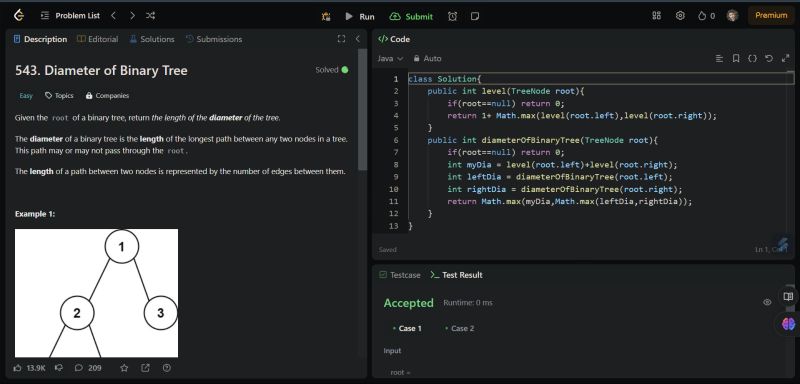This screenshot has width=800, height=384.
Task: Place cursor on line 8 myDia code
Action: pos(562,165)
